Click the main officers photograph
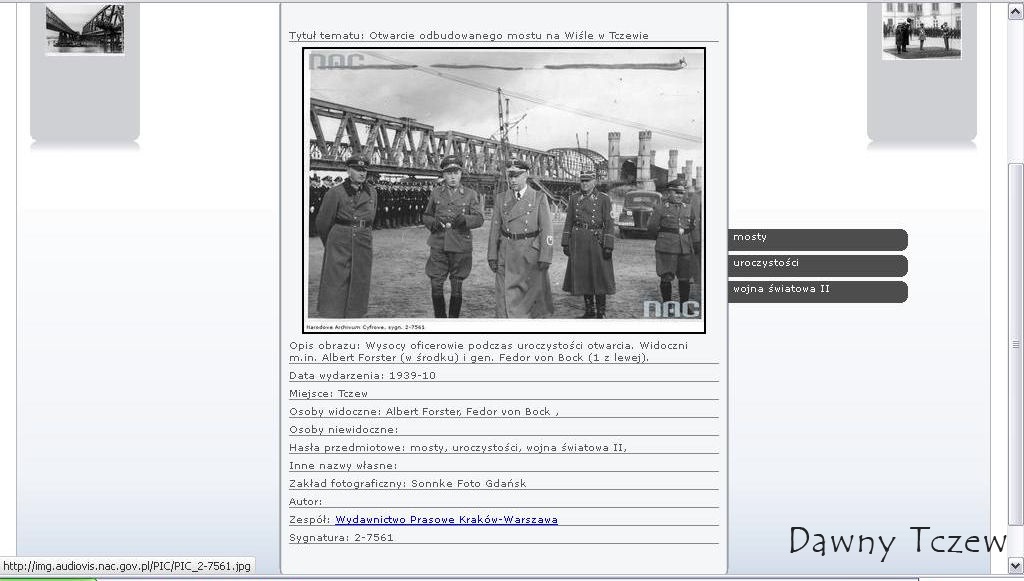The image size is (1024, 581). click(x=504, y=190)
